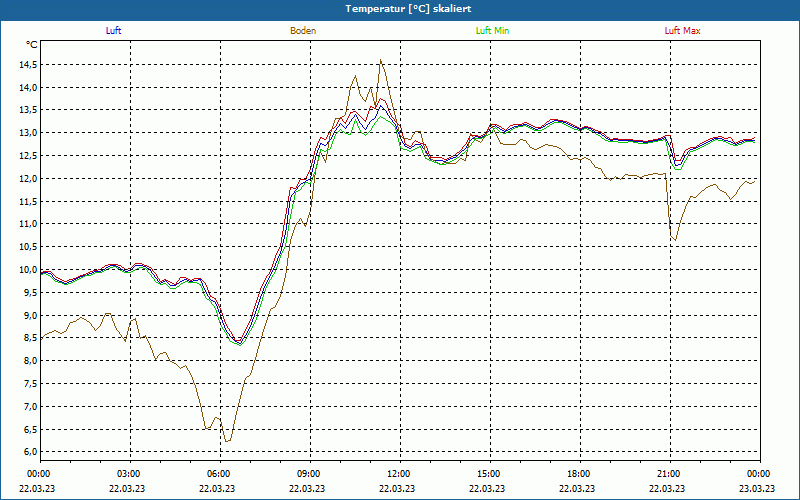Viewport: 800px width, 500px height.
Task: Click the chart title Temperatur [°C] skaliert
Action: tap(408, 9)
